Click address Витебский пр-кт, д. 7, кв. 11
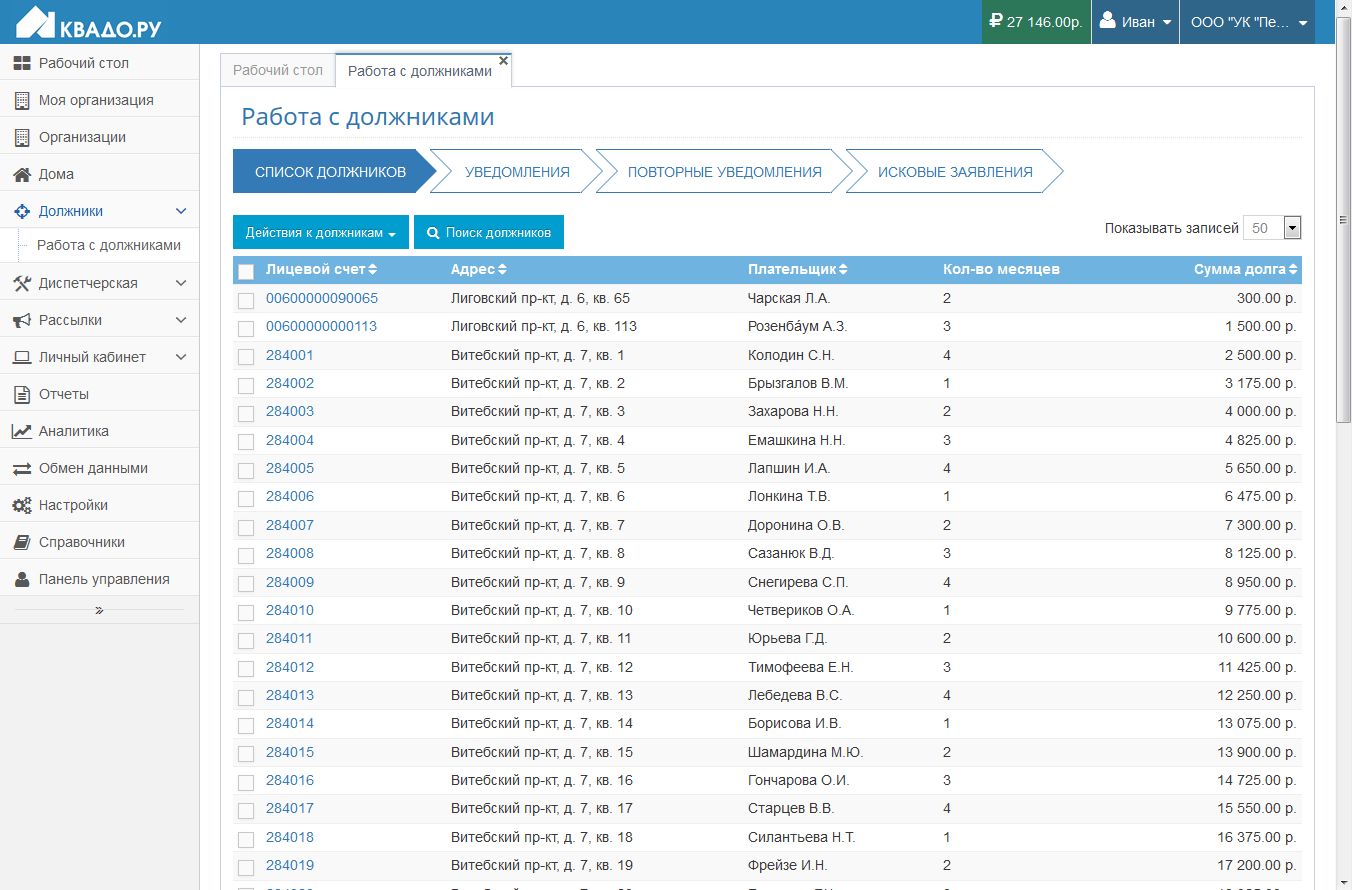Image resolution: width=1352 pixels, height=890 pixels. click(x=541, y=638)
